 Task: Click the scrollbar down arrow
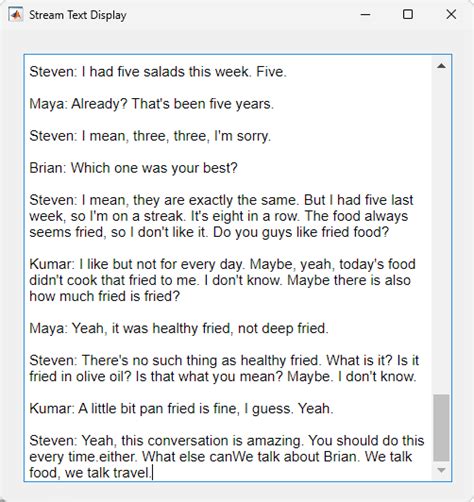(x=441, y=470)
